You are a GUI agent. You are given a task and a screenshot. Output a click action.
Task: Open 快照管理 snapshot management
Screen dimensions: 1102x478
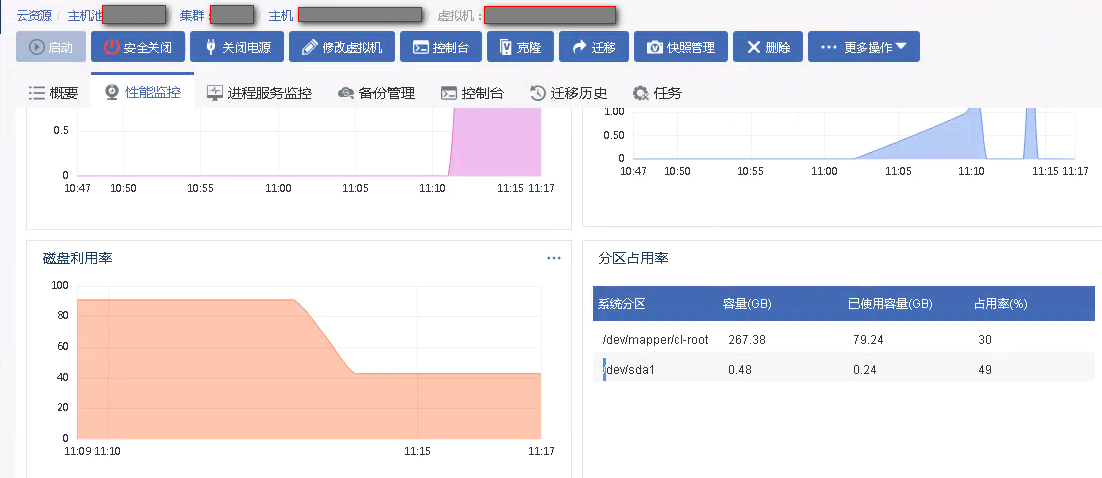pos(680,47)
